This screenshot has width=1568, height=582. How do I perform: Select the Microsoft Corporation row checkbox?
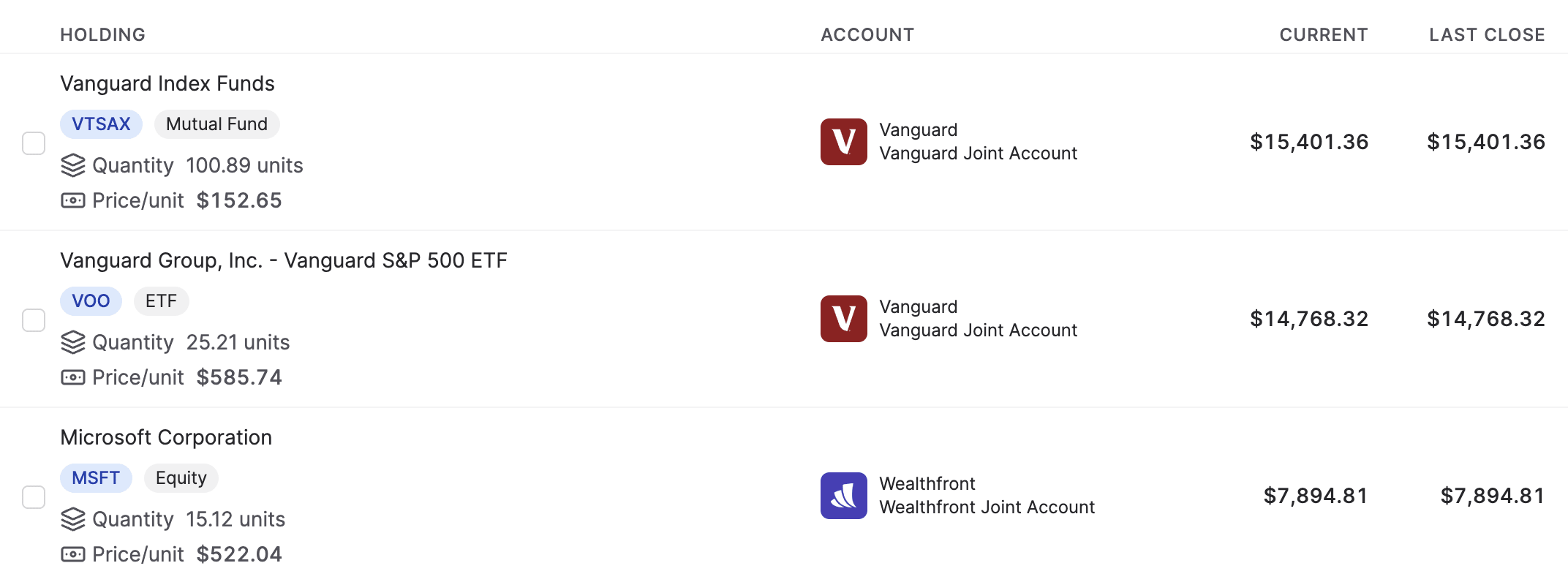[34, 496]
